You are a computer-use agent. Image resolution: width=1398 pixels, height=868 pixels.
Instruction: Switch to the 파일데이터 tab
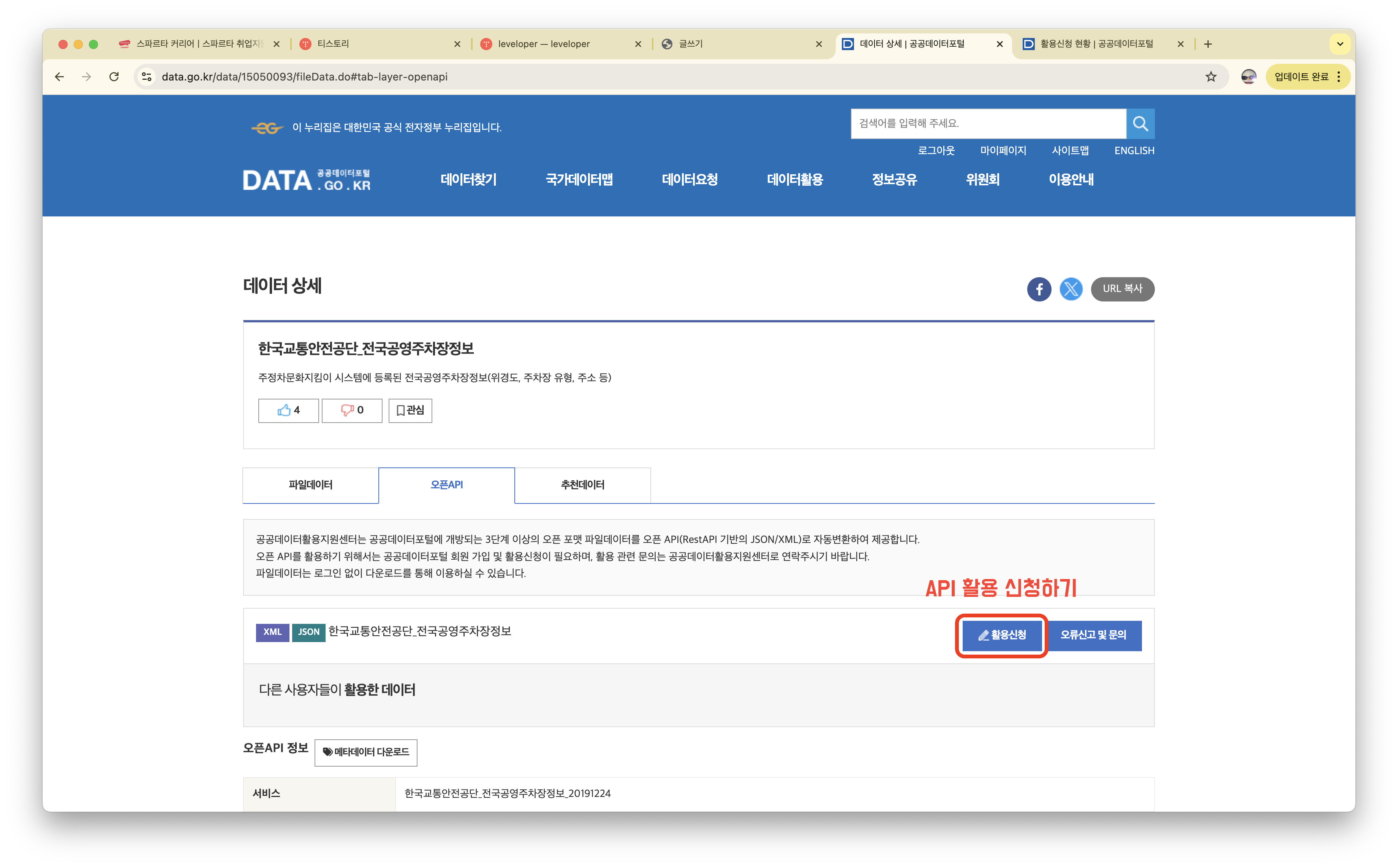tap(310, 485)
